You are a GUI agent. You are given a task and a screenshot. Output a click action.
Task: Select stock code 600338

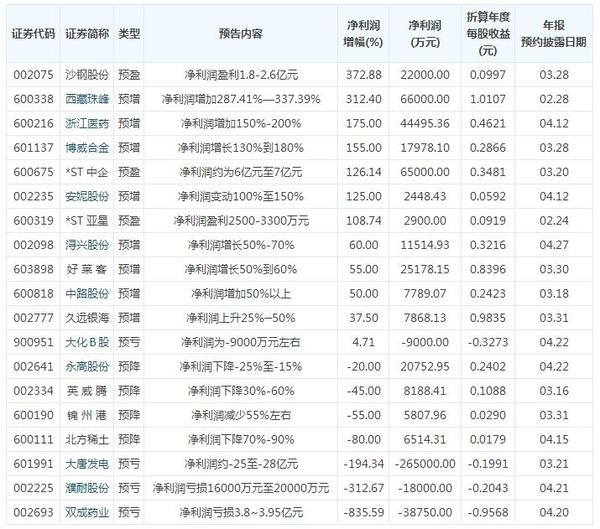tap(33, 99)
